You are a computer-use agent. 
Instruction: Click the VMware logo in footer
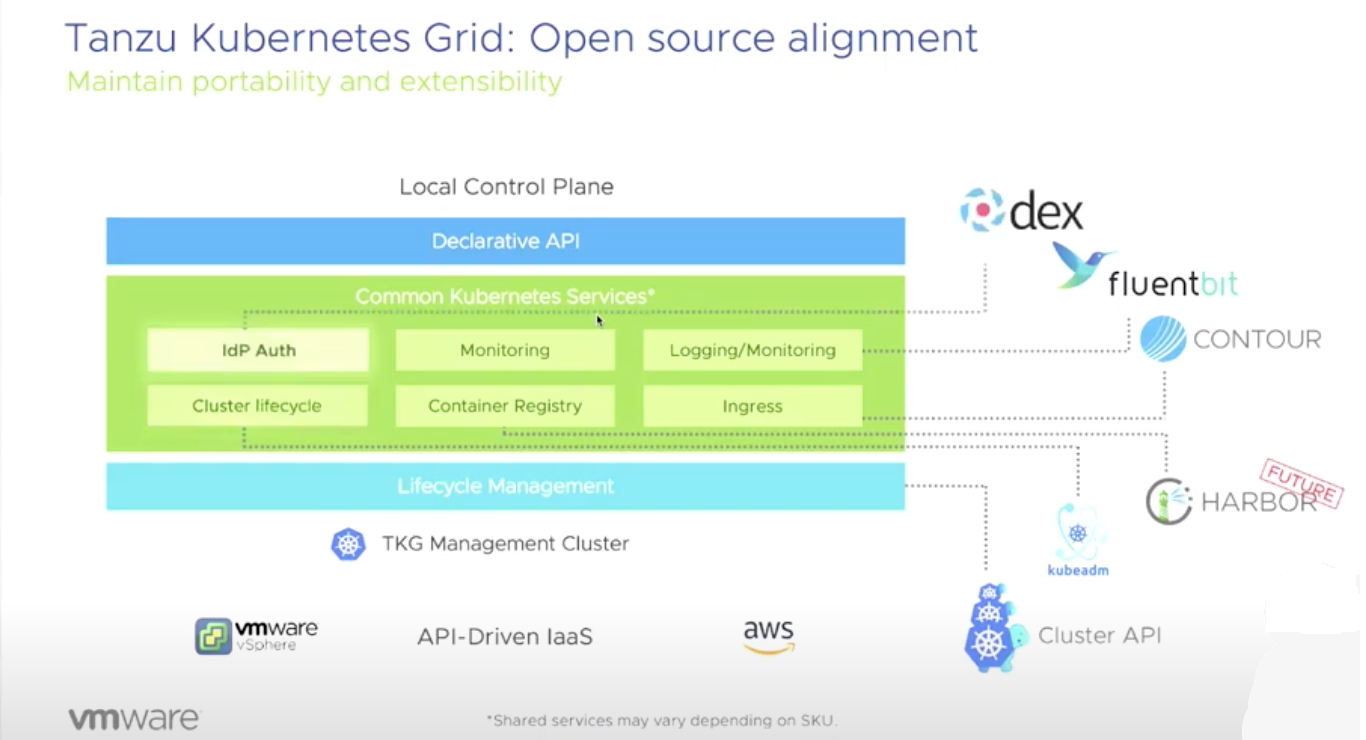(x=134, y=719)
